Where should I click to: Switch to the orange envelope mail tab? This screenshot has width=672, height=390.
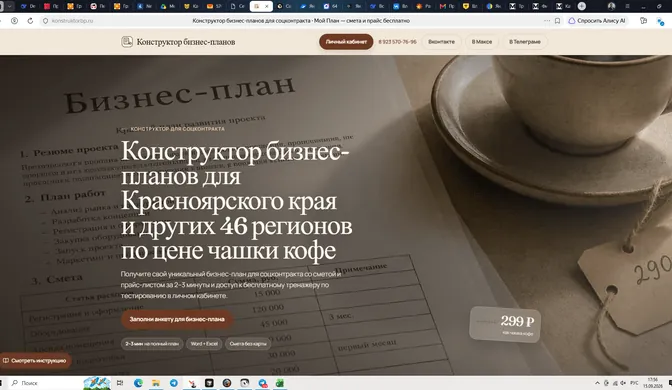coord(213,6)
